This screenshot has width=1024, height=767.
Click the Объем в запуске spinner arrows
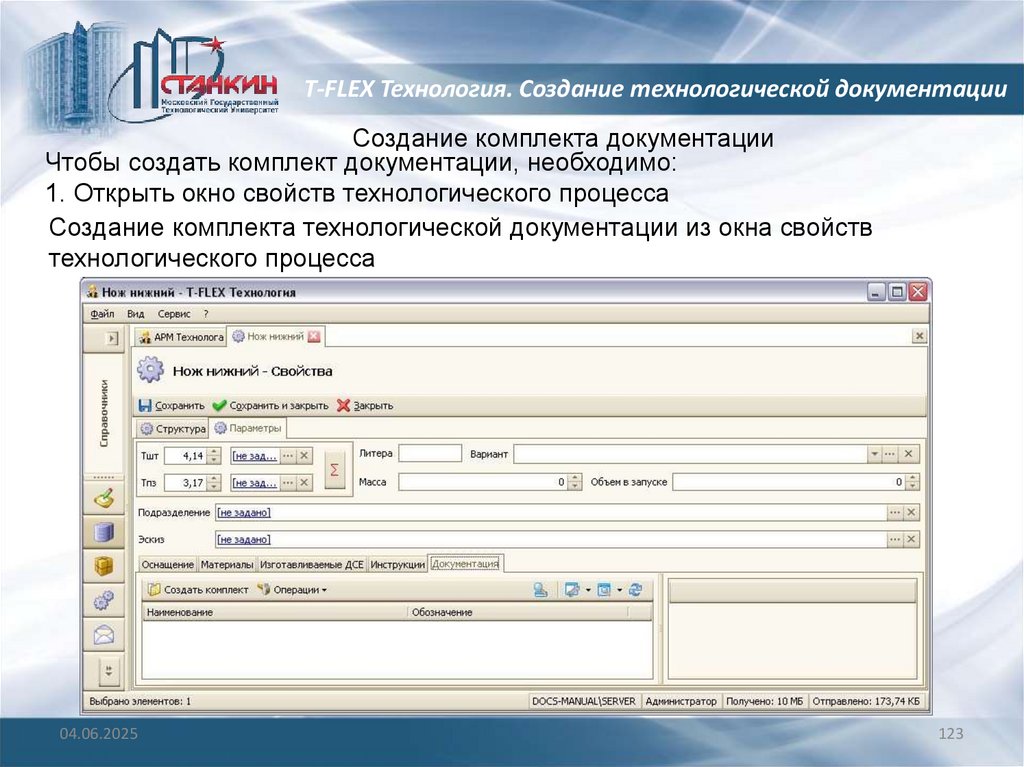point(912,482)
